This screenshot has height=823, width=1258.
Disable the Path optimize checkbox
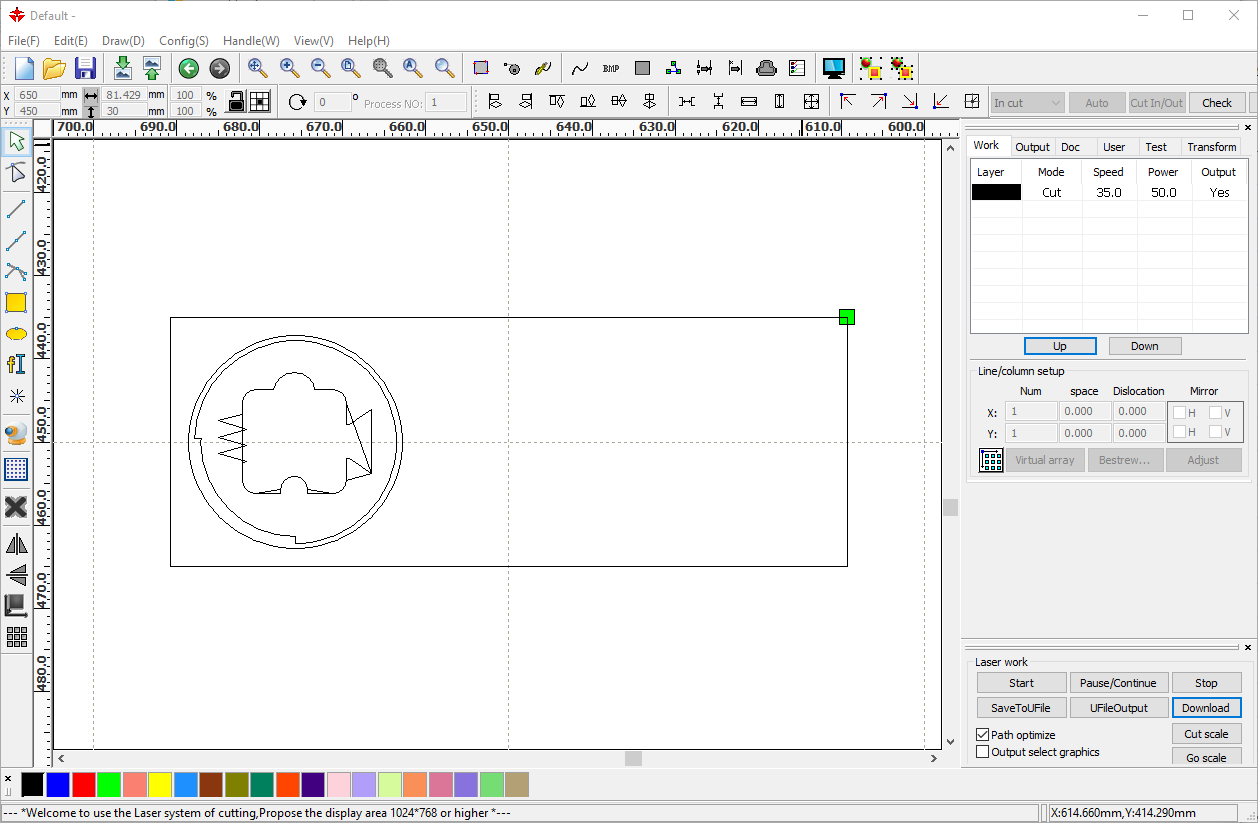pyautogui.click(x=982, y=735)
